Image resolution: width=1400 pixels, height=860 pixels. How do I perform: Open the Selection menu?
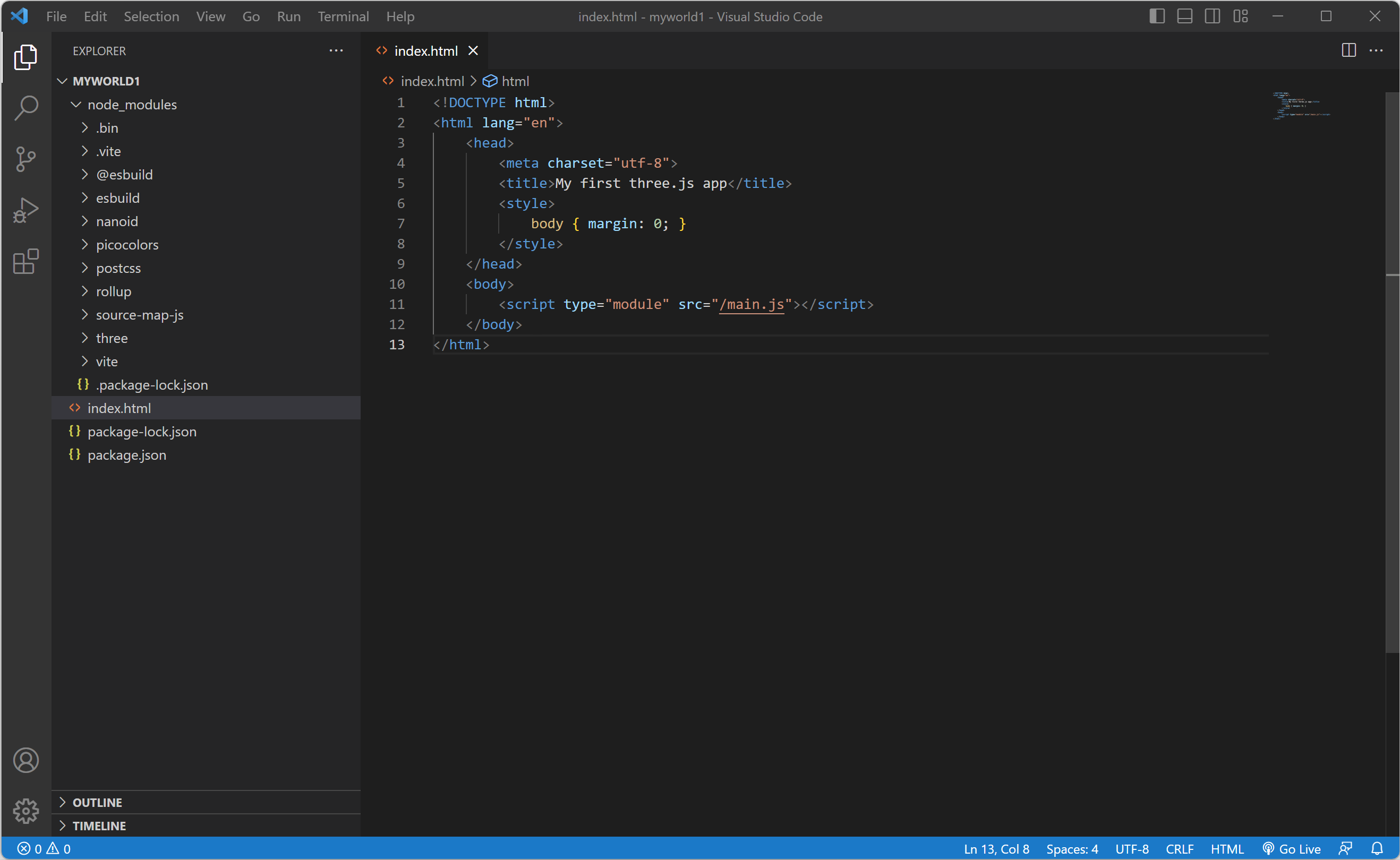click(x=151, y=16)
